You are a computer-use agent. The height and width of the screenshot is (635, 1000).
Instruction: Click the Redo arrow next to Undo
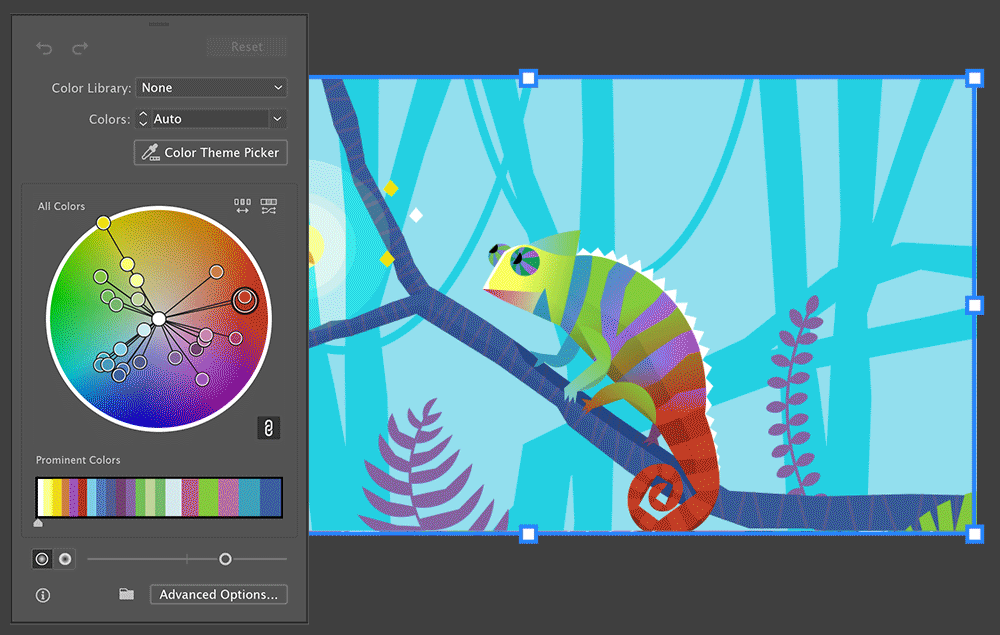click(79, 47)
